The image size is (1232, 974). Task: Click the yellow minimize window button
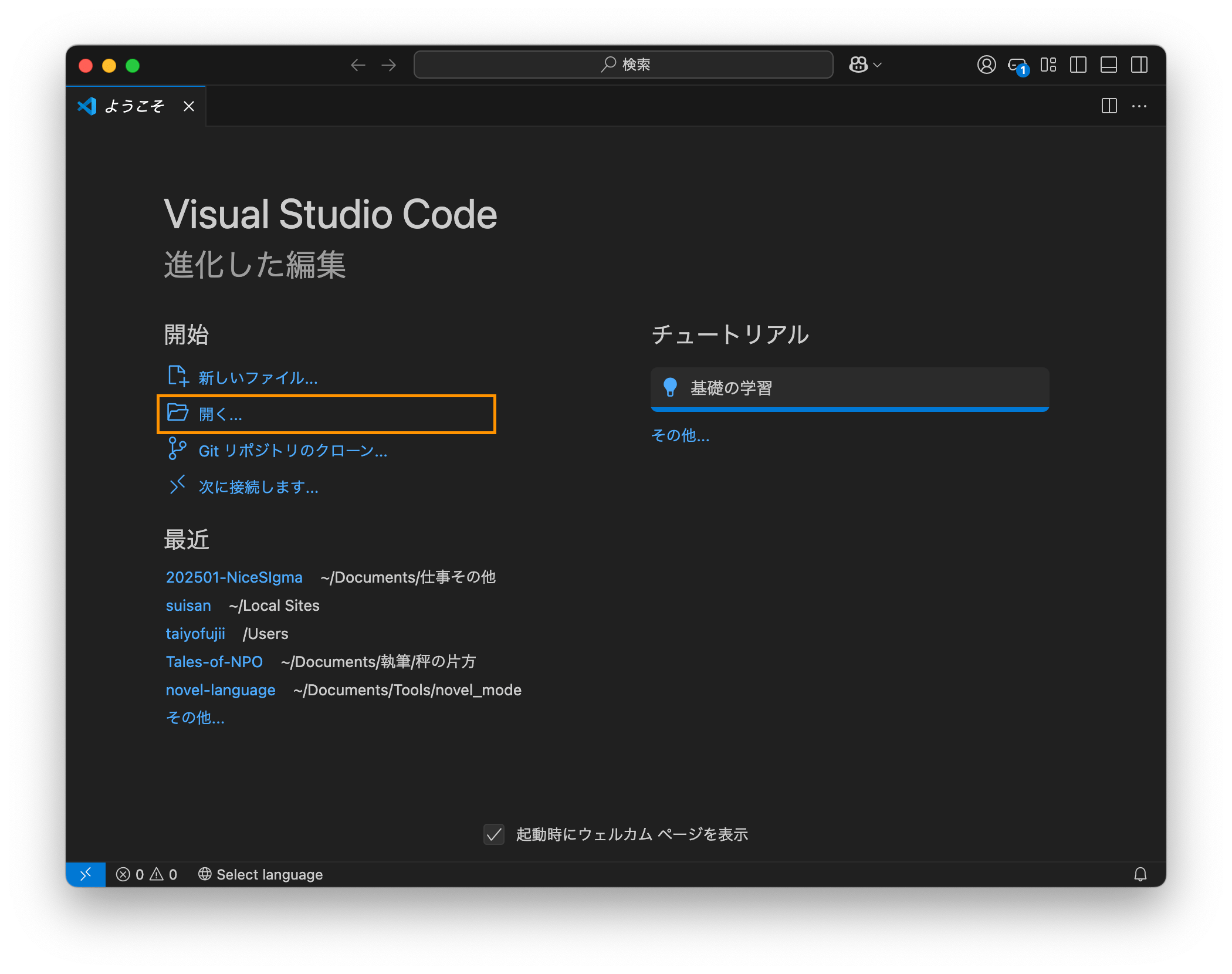tap(109, 66)
